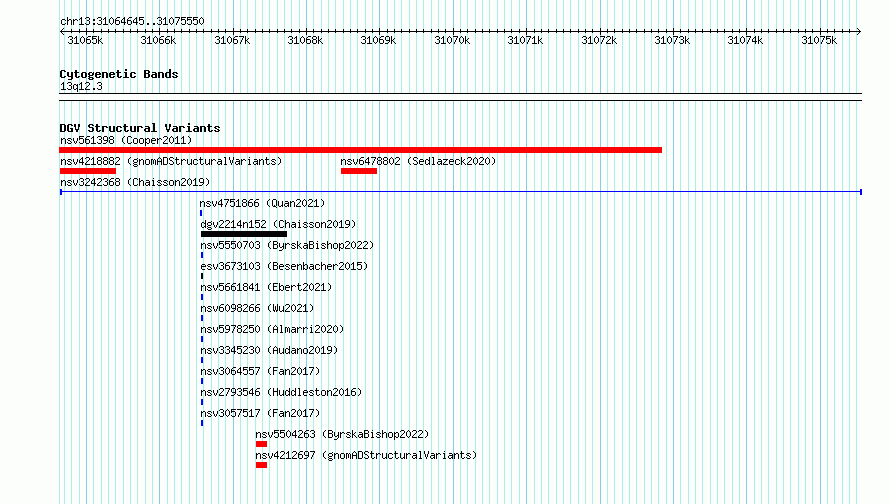The width and height of the screenshot is (890, 504).
Task: Click the red bar under nsv6478802
Action: [359, 171]
